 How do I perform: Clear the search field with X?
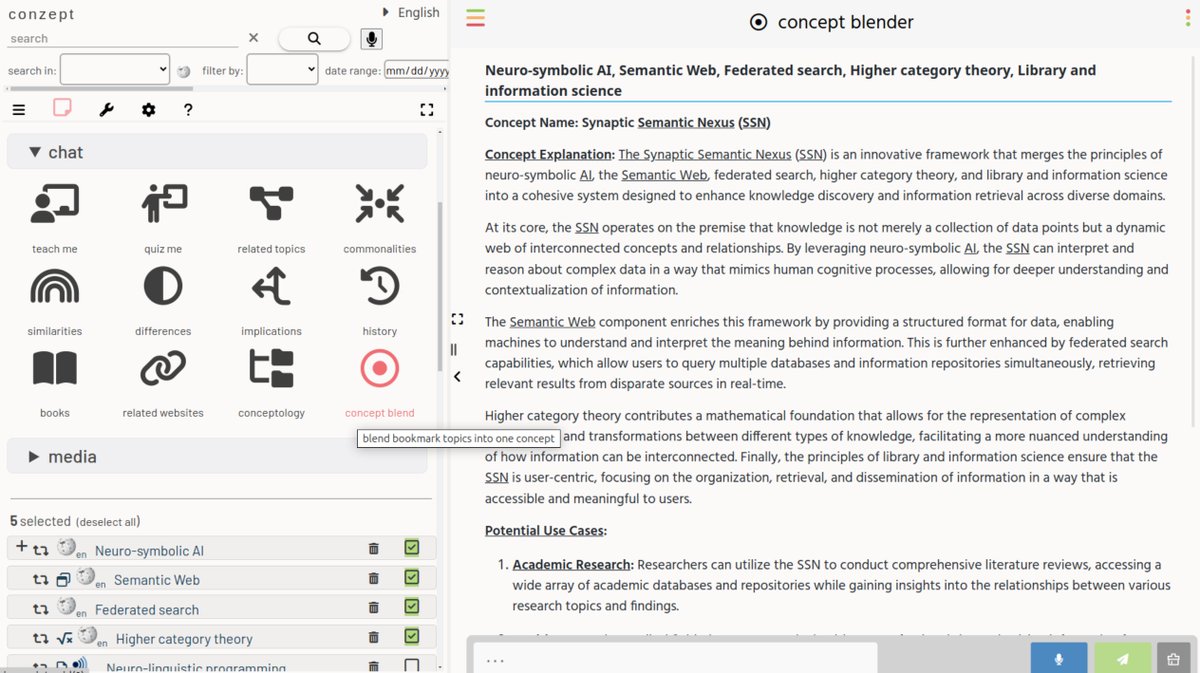point(253,38)
